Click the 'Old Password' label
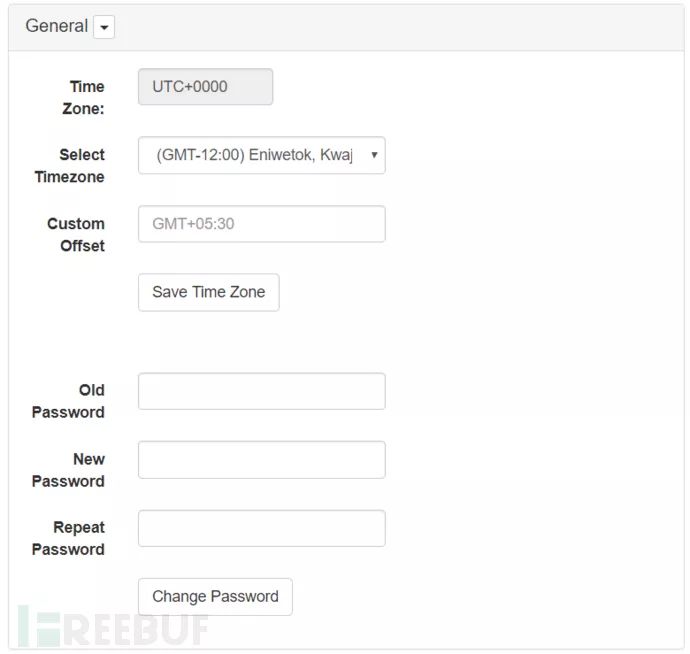Image resolution: width=690 pixels, height=654 pixels. (x=68, y=401)
